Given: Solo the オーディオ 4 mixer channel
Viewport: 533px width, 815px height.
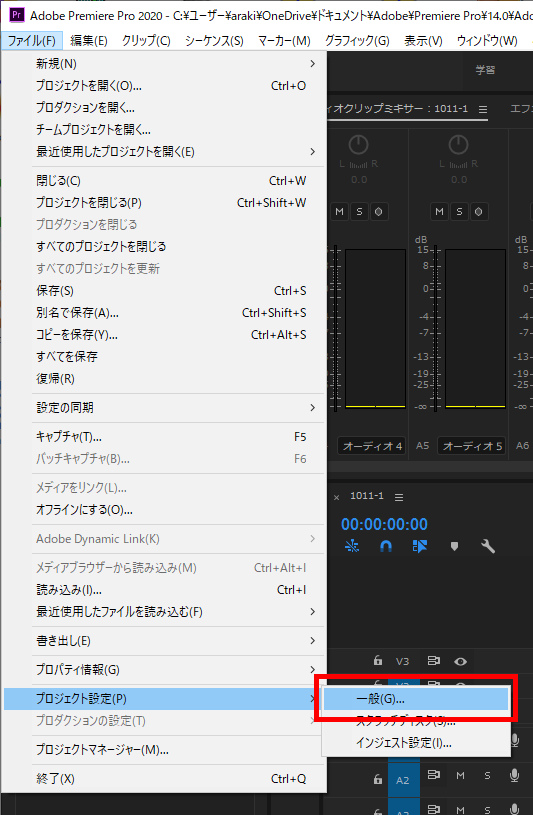Looking at the screenshot, I should 359,212.
